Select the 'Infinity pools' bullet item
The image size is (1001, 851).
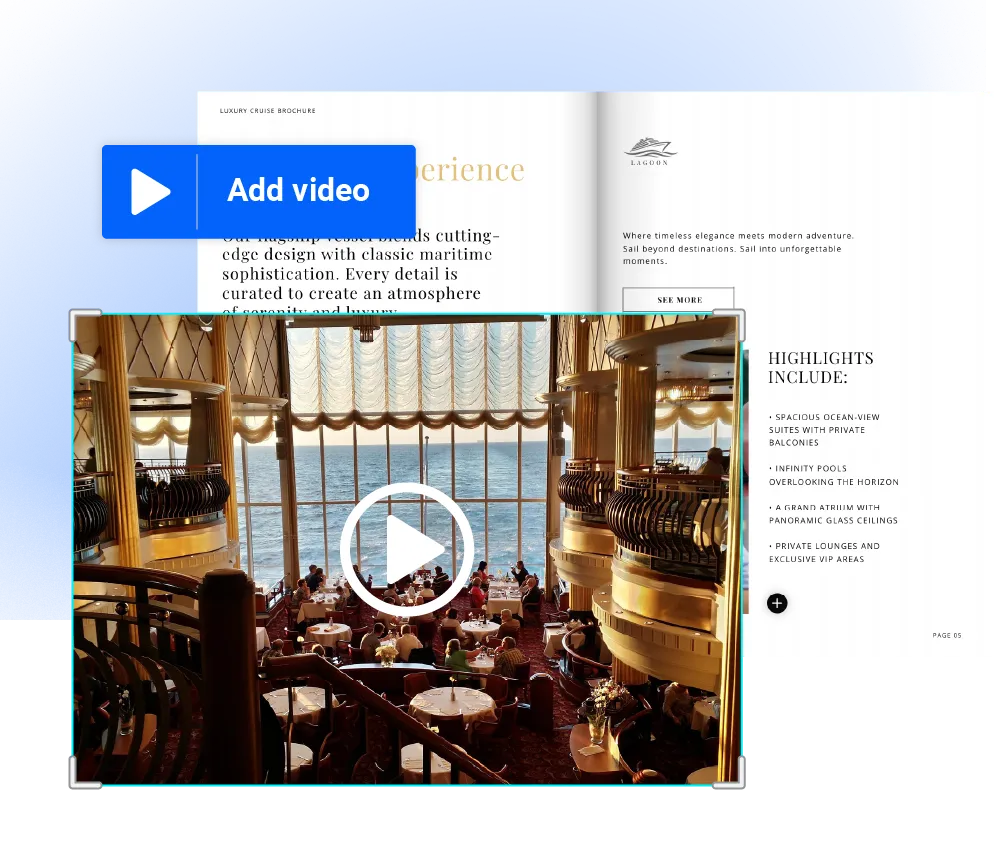[x=833, y=475]
